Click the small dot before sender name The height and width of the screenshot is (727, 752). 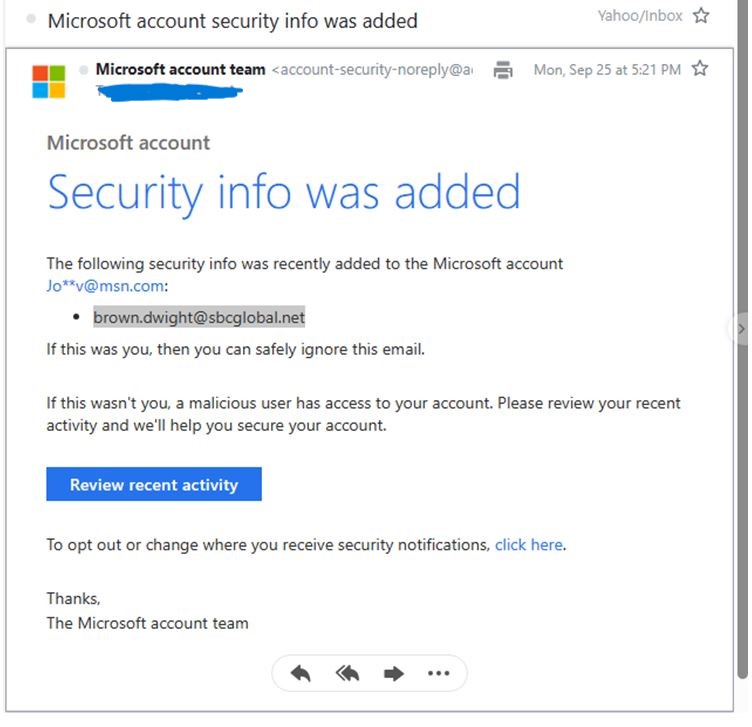pyautogui.click(x=84, y=70)
